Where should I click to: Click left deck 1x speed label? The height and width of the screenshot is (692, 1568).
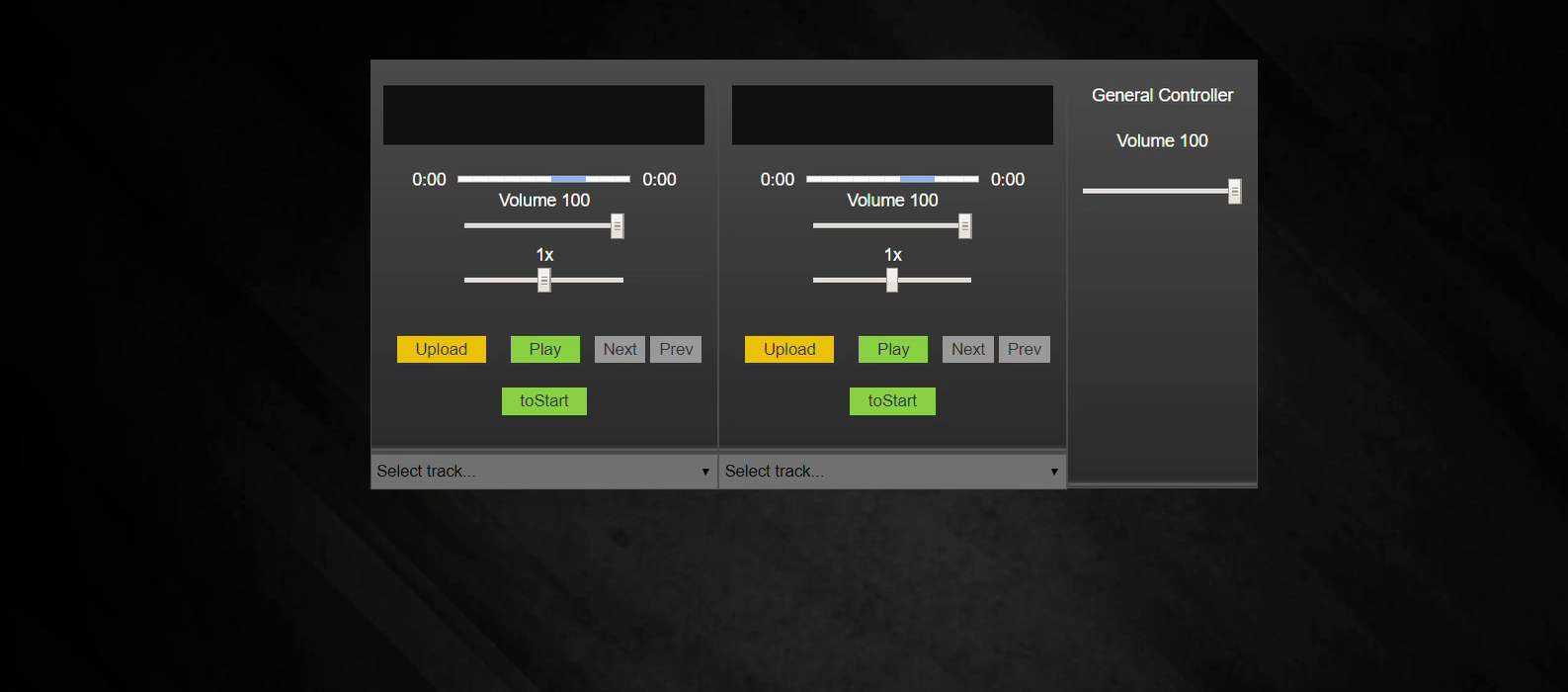pos(544,255)
